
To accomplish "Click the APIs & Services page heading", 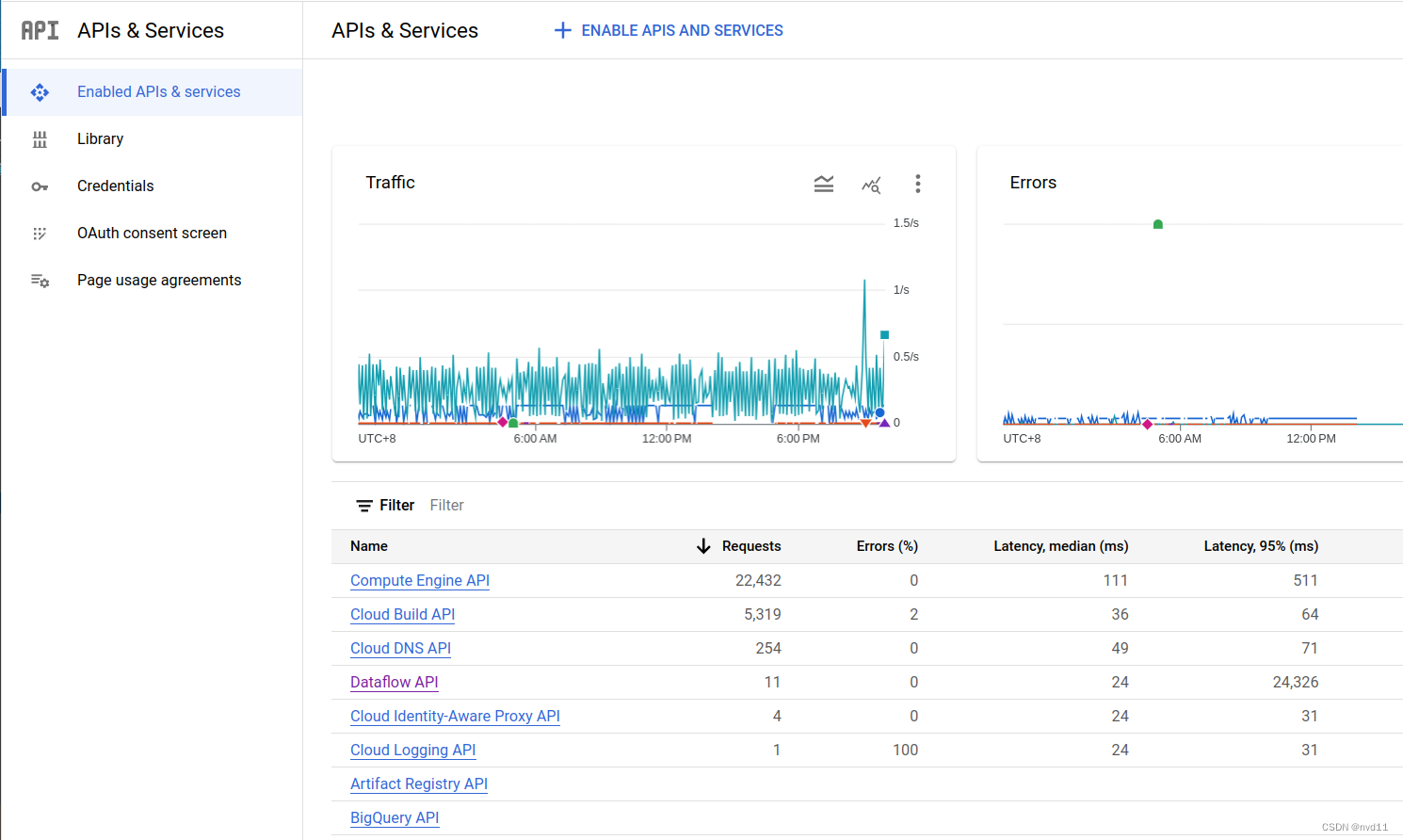I will click(405, 30).
